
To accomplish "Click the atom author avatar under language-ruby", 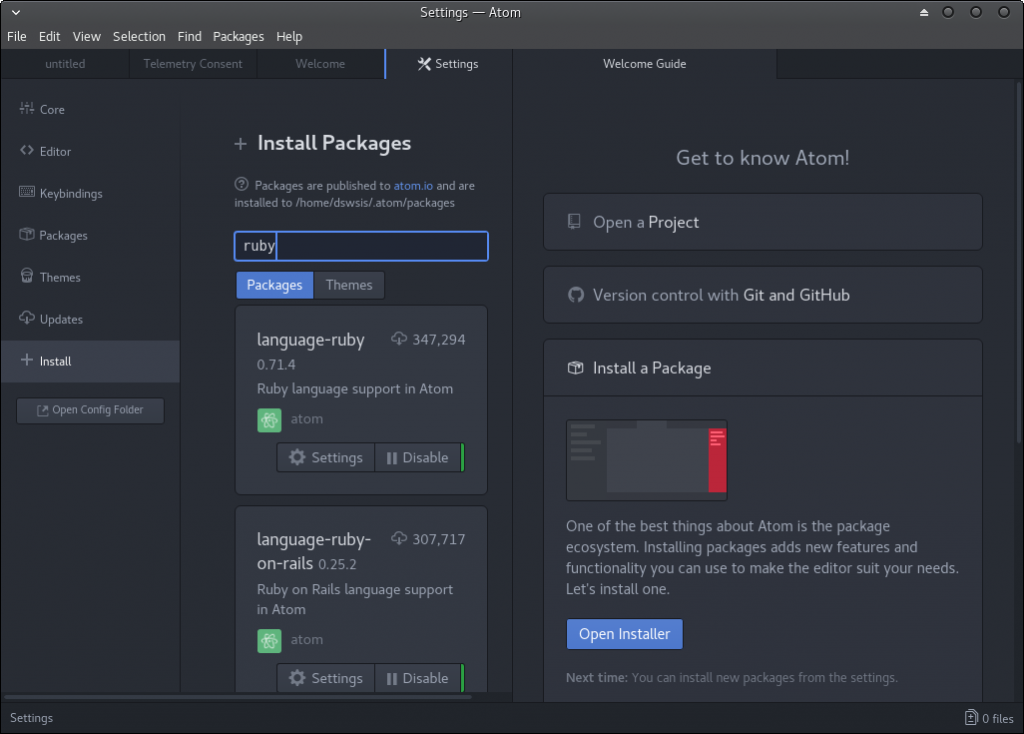I will coord(269,420).
